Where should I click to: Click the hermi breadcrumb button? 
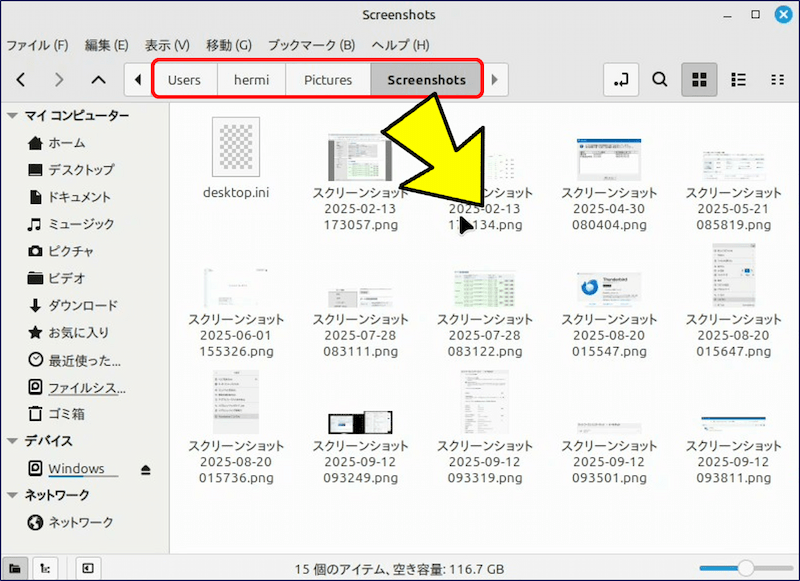[x=251, y=80]
